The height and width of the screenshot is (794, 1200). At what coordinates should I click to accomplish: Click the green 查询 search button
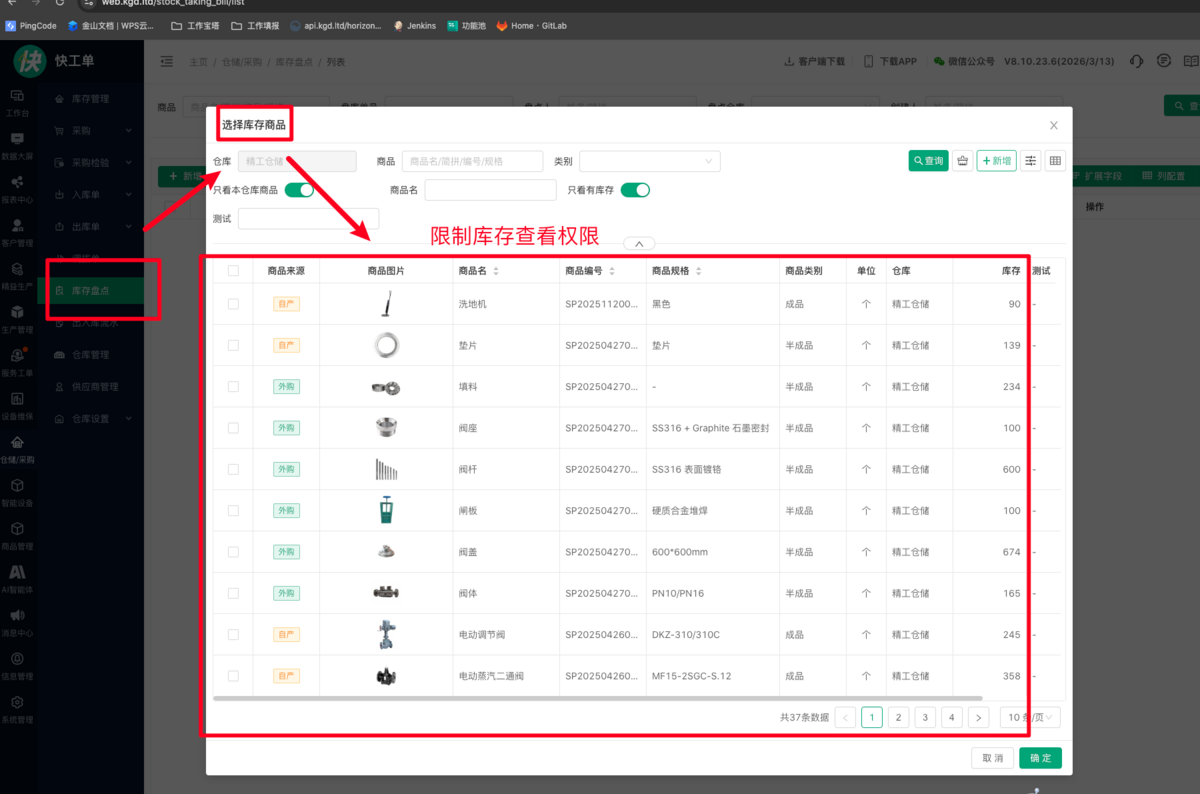coord(928,161)
